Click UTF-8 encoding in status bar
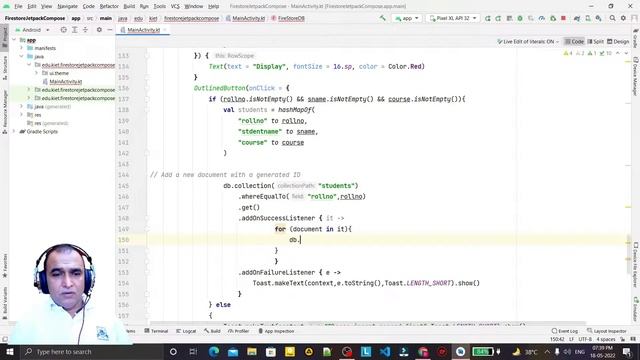 click(x=584, y=339)
